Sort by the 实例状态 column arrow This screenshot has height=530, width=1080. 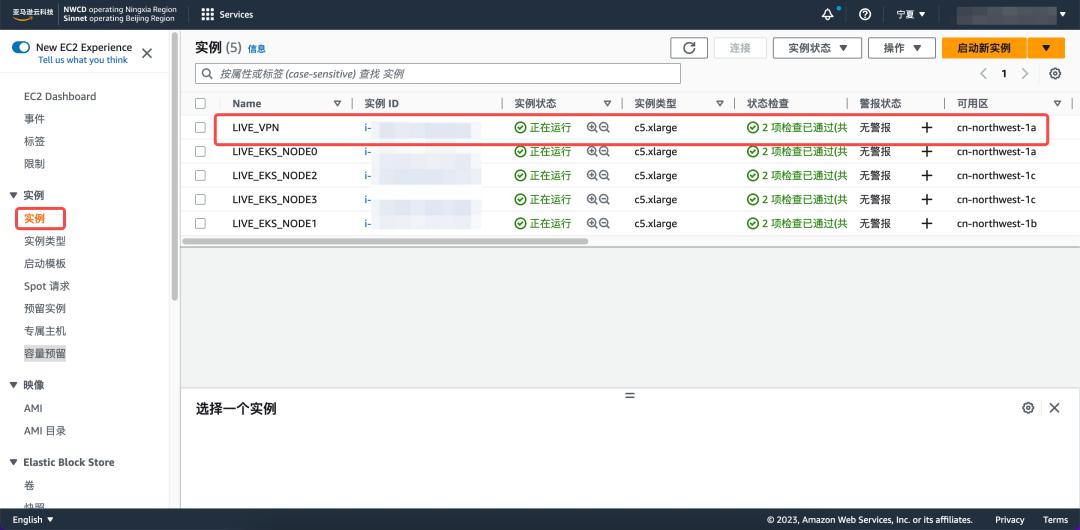click(608, 103)
